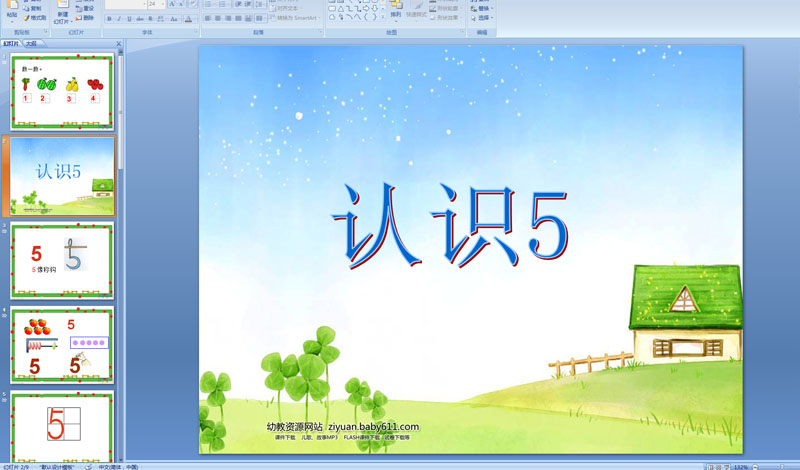Select slide 3 thumbnail with 5像秤钩

pyautogui.click(x=62, y=260)
